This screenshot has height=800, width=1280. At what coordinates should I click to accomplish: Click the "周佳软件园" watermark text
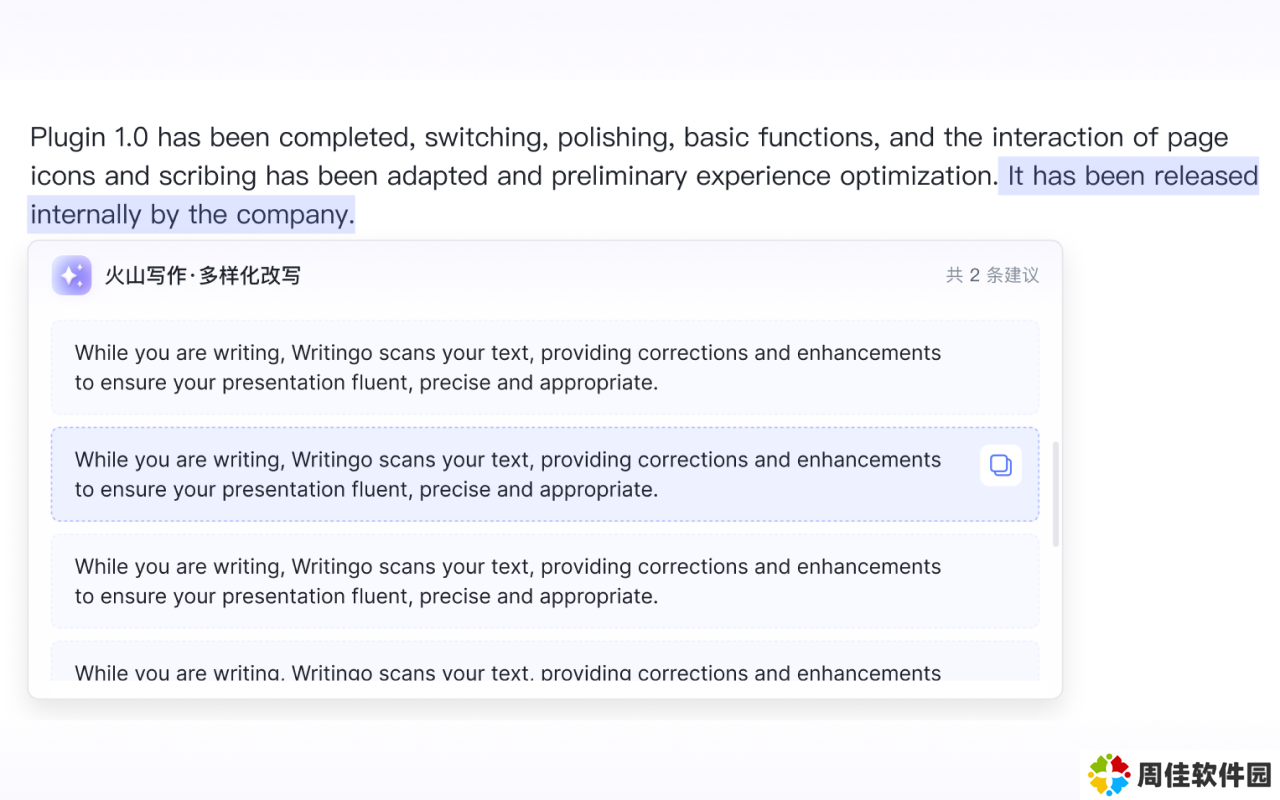pos(1204,775)
